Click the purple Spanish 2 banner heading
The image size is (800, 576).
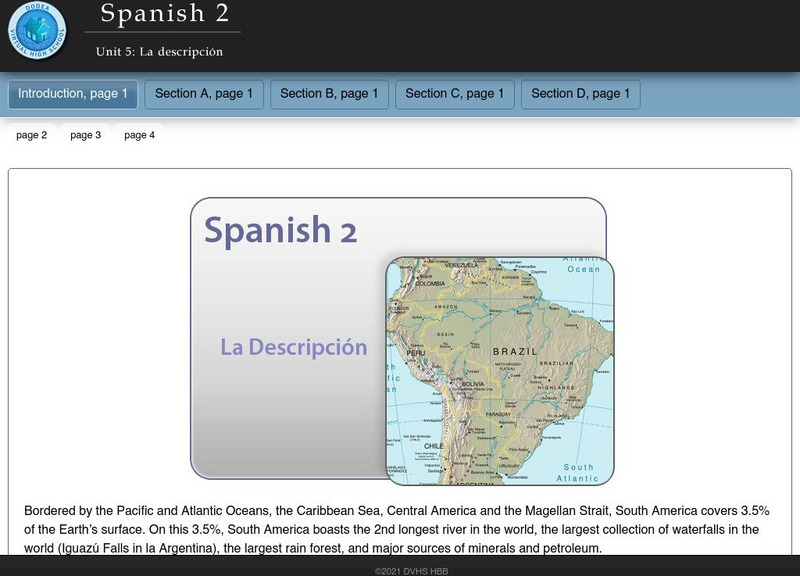(x=280, y=231)
